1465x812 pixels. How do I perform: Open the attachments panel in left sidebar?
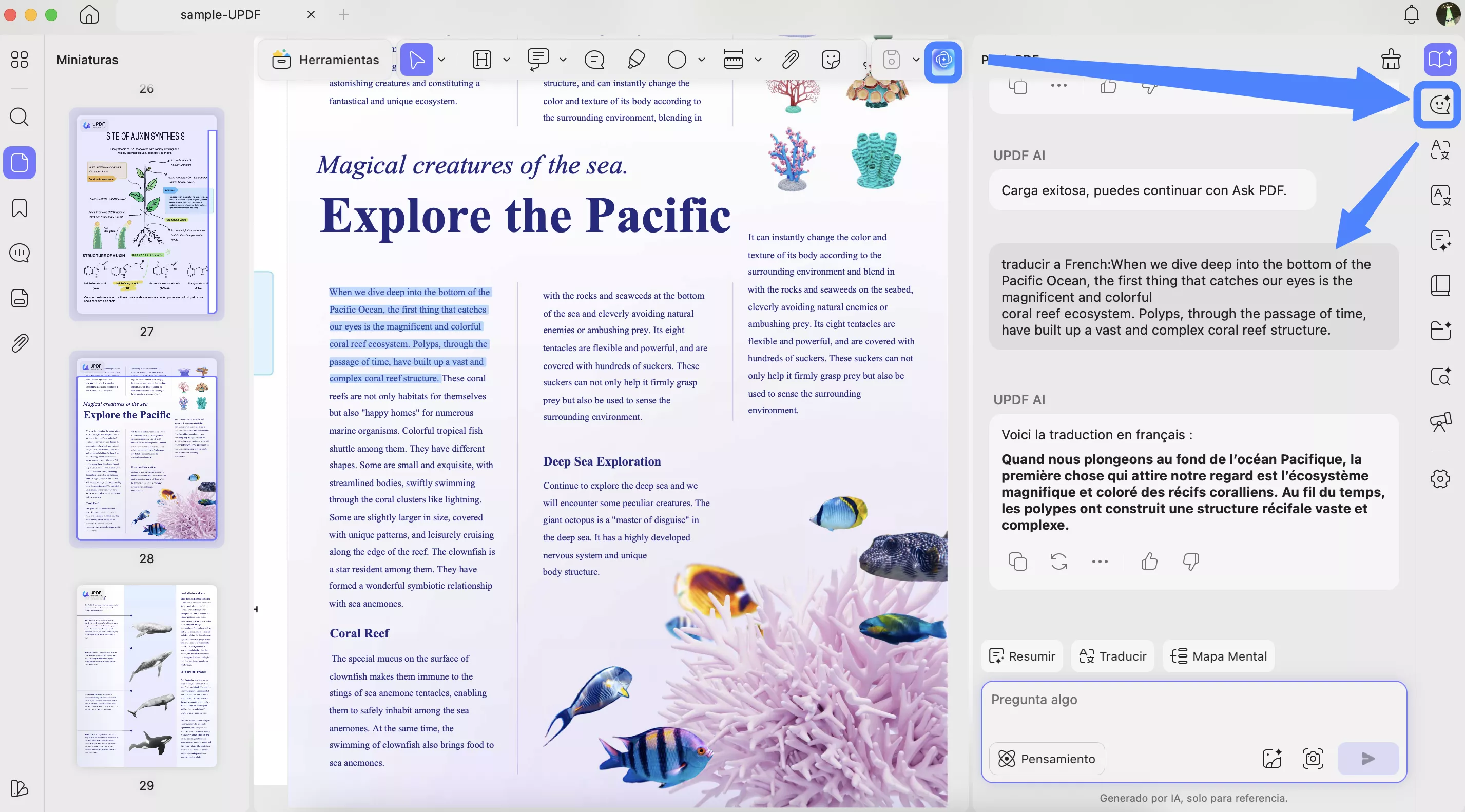pos(20,343)
